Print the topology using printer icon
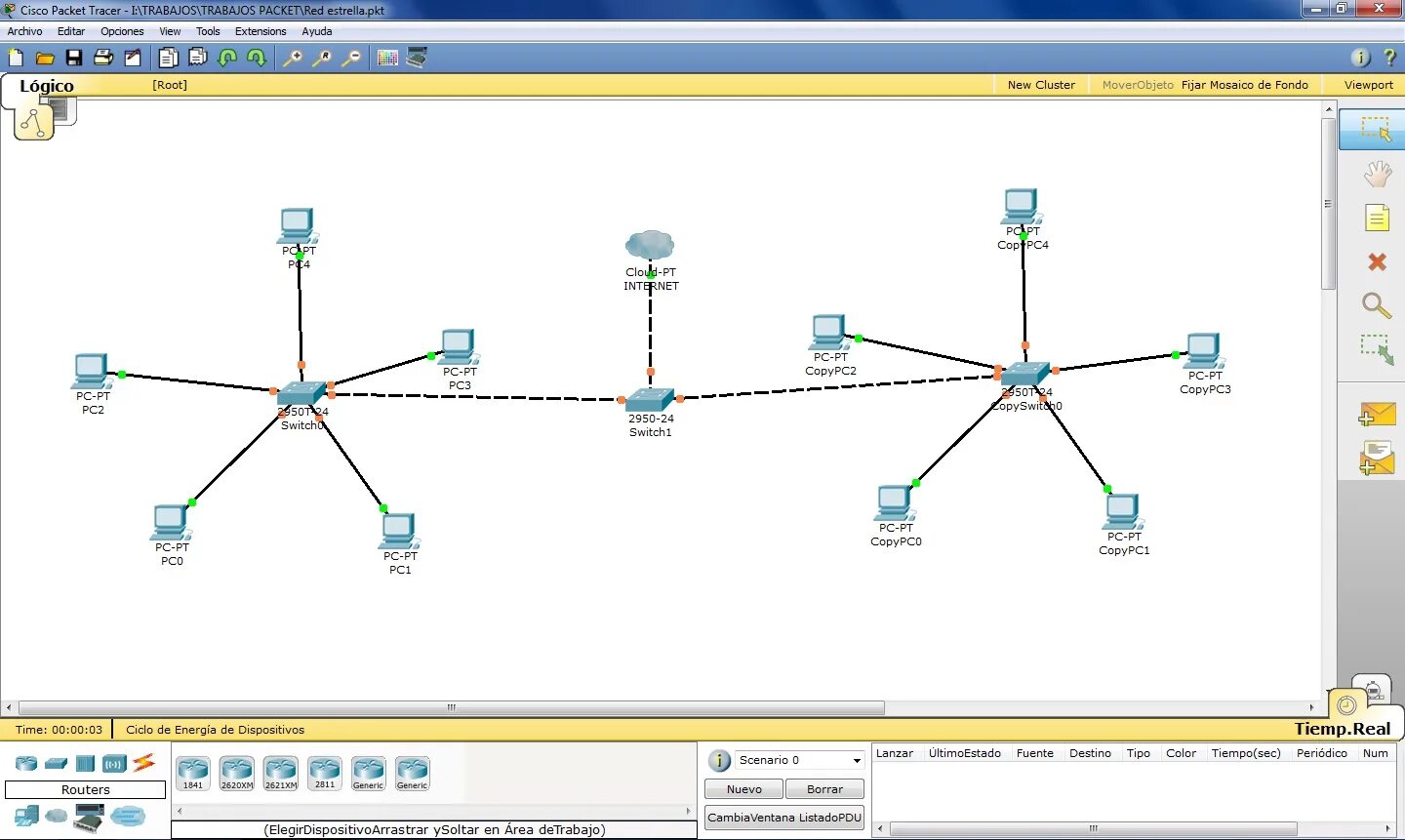The width and height of the screenshot is (1405, 840). (103, 59)
